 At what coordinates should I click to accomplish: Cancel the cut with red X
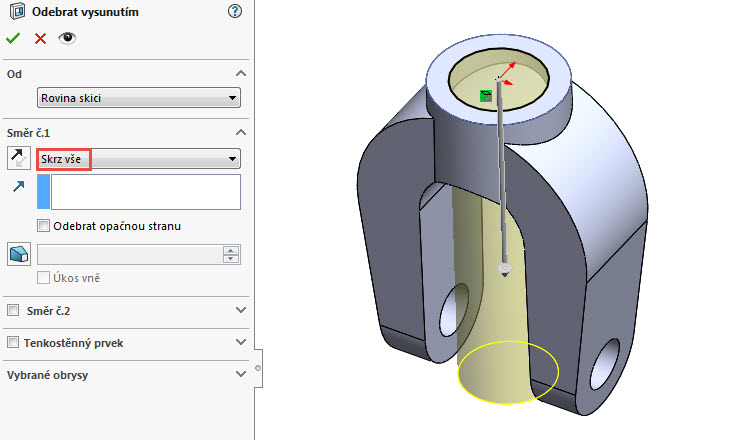(x=41, y=38)
